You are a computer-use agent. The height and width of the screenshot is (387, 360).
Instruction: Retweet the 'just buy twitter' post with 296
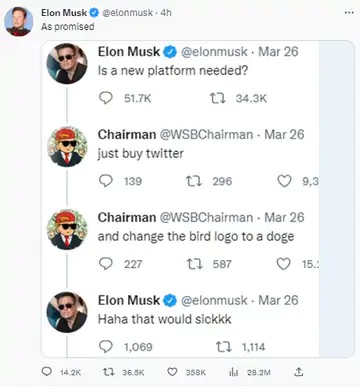tap(193, 181)
